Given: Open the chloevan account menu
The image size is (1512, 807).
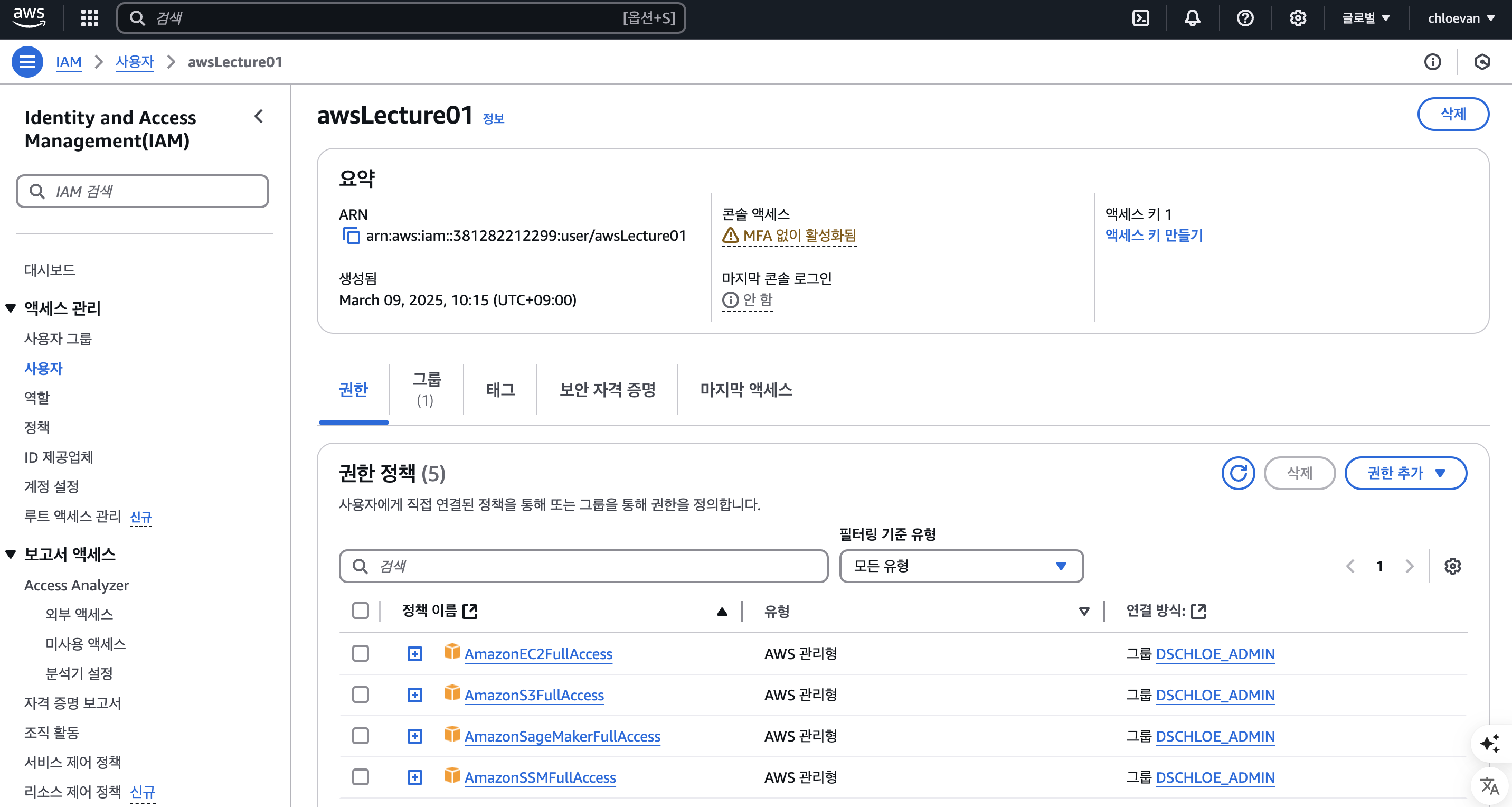Looking at the screenshot, I should [x=1460, y=18].
